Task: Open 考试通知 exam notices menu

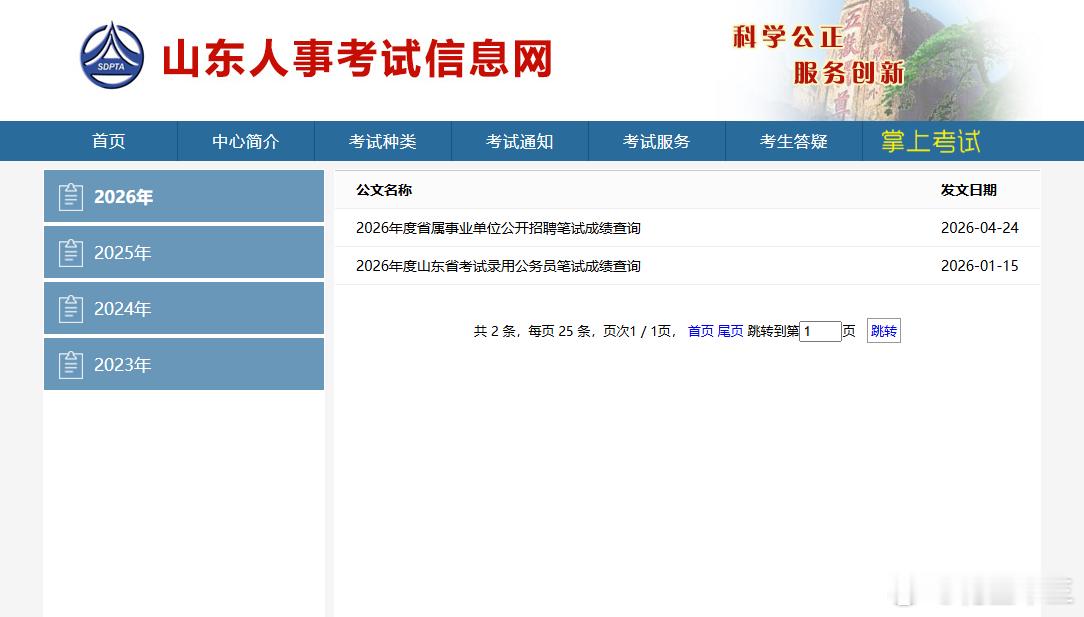Action: click(519, 141)
